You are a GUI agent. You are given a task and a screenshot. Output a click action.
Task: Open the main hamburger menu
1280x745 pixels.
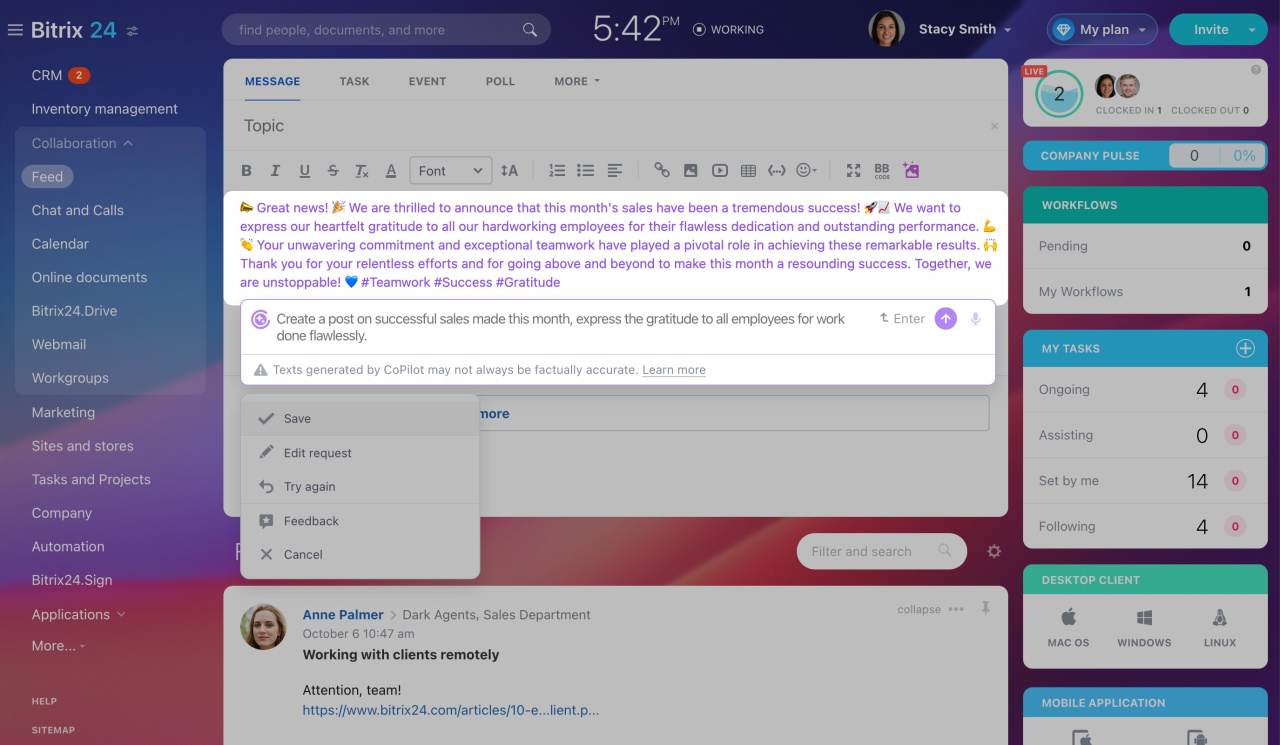[x=15, y=30]
